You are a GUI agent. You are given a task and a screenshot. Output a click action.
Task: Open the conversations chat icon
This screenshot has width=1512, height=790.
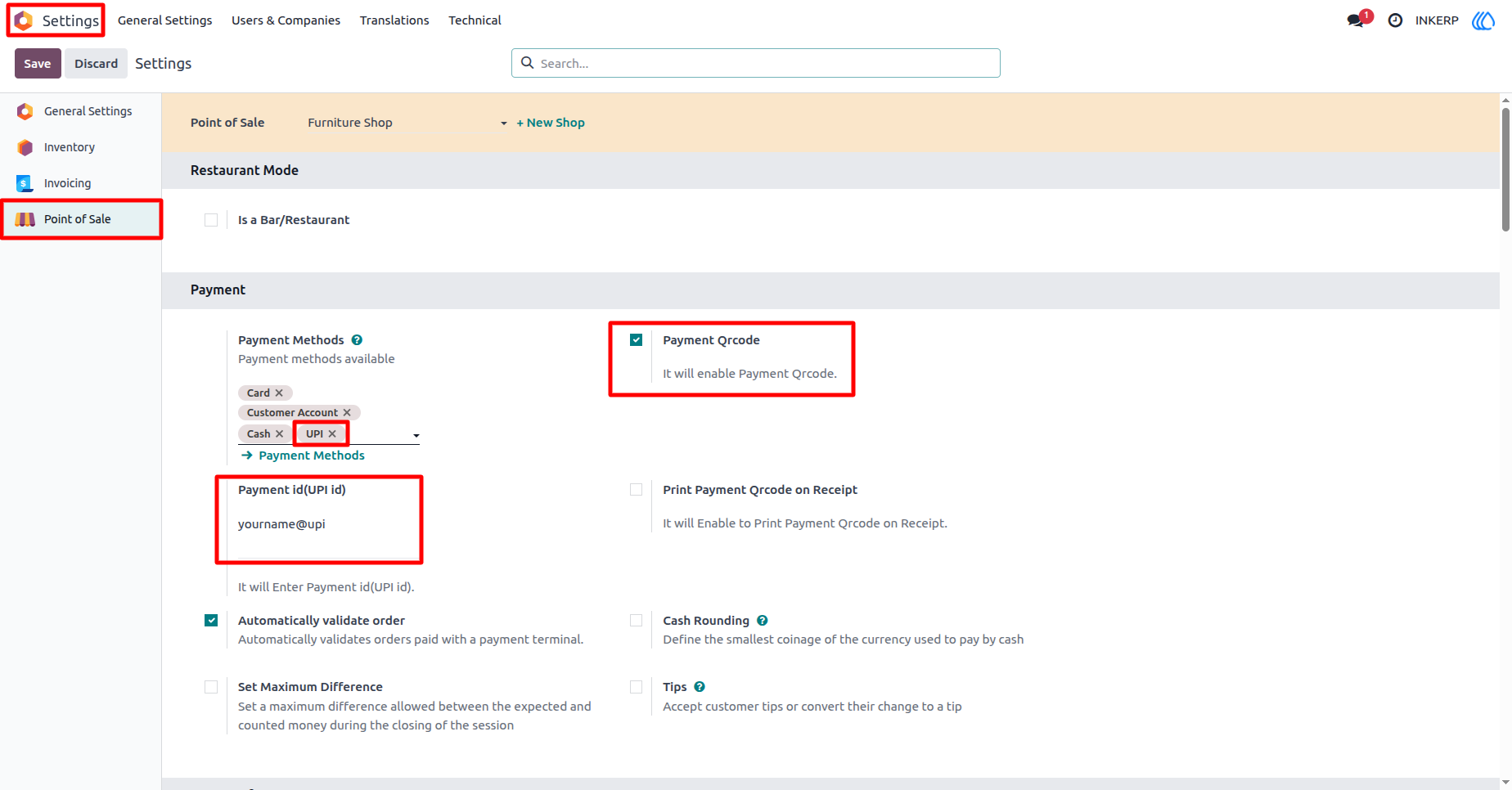(1356, 20)
